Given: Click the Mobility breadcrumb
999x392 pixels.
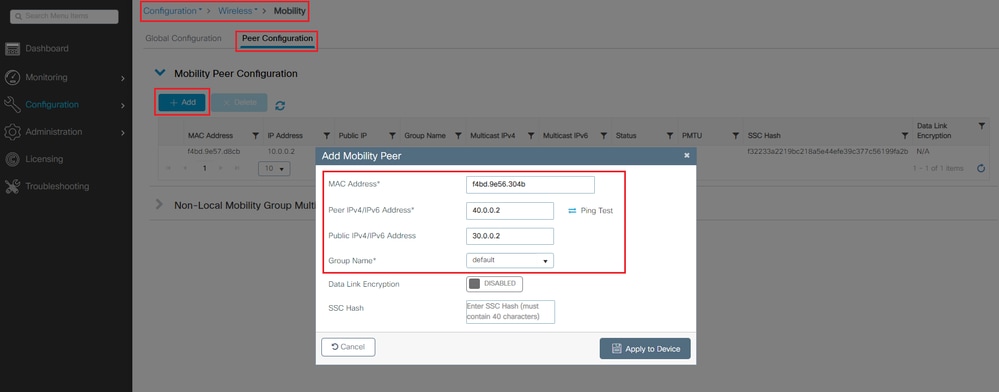Looking at the screenshot, I should tap(290, 11).
